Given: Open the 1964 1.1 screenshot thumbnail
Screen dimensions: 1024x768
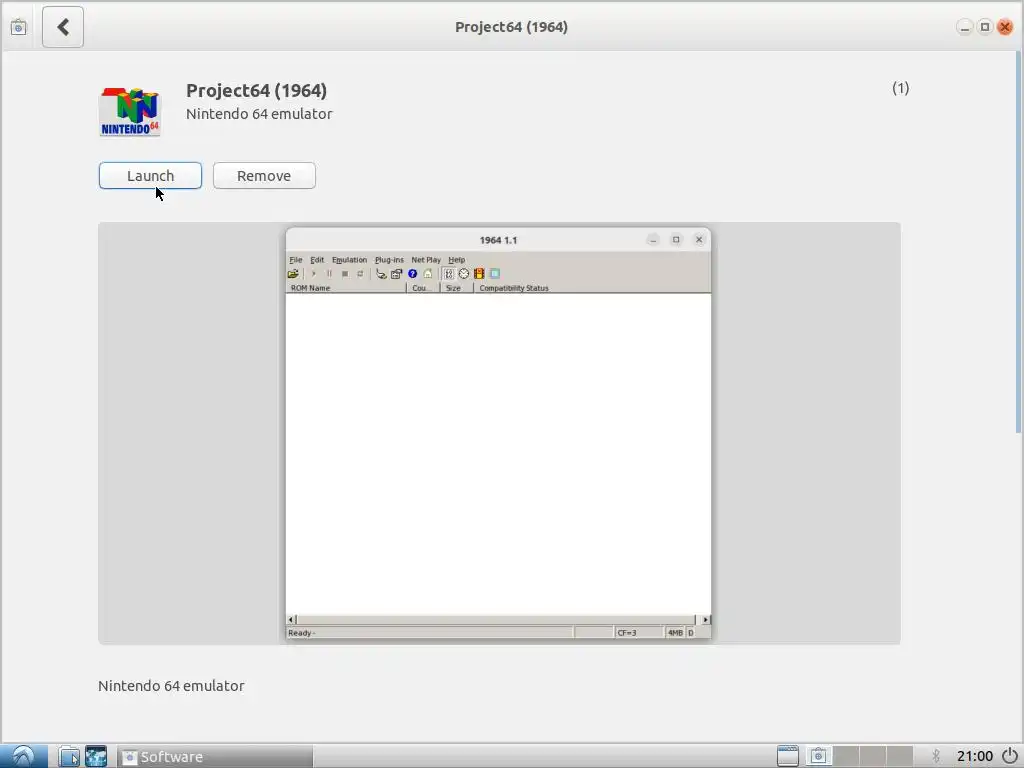Looking at the screenshot, I should (498, 434).
